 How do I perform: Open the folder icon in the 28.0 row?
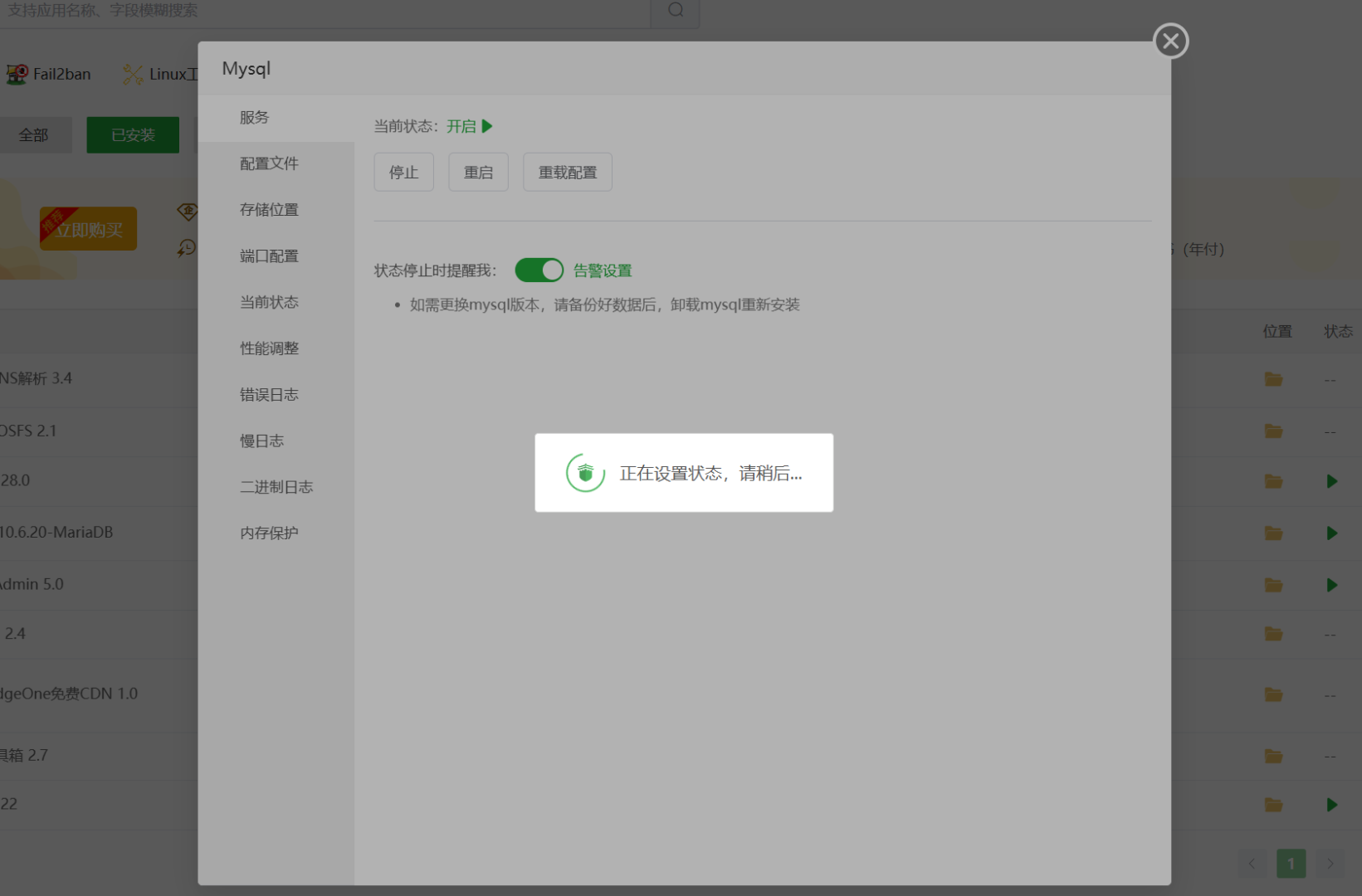pos(1273,481)
